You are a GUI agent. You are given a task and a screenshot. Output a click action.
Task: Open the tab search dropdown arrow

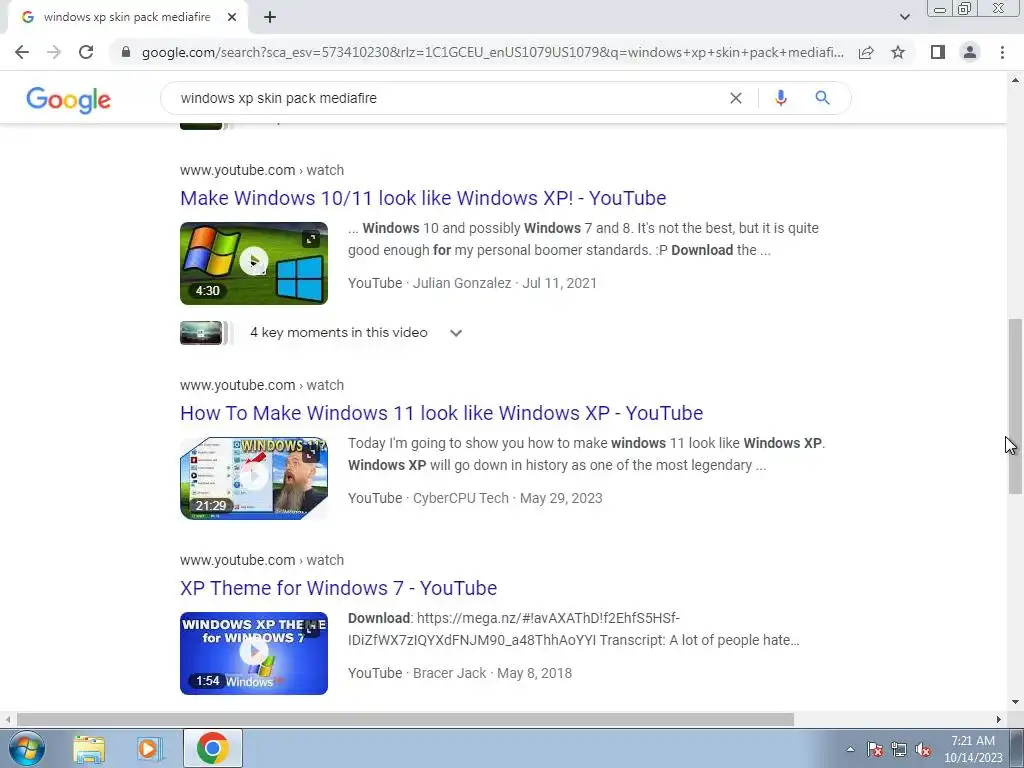click(904, 17)
